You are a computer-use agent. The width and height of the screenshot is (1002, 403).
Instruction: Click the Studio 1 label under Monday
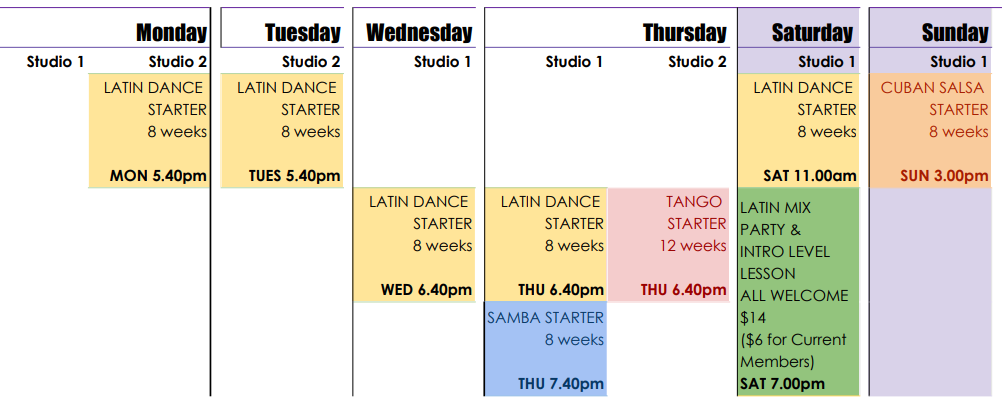coord(55,62)
